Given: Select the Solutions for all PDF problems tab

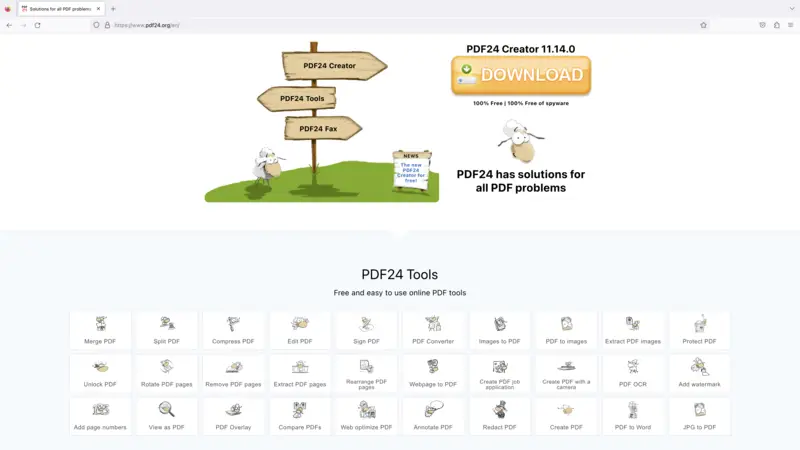Looking at the screenshot, I should (61, 9).
